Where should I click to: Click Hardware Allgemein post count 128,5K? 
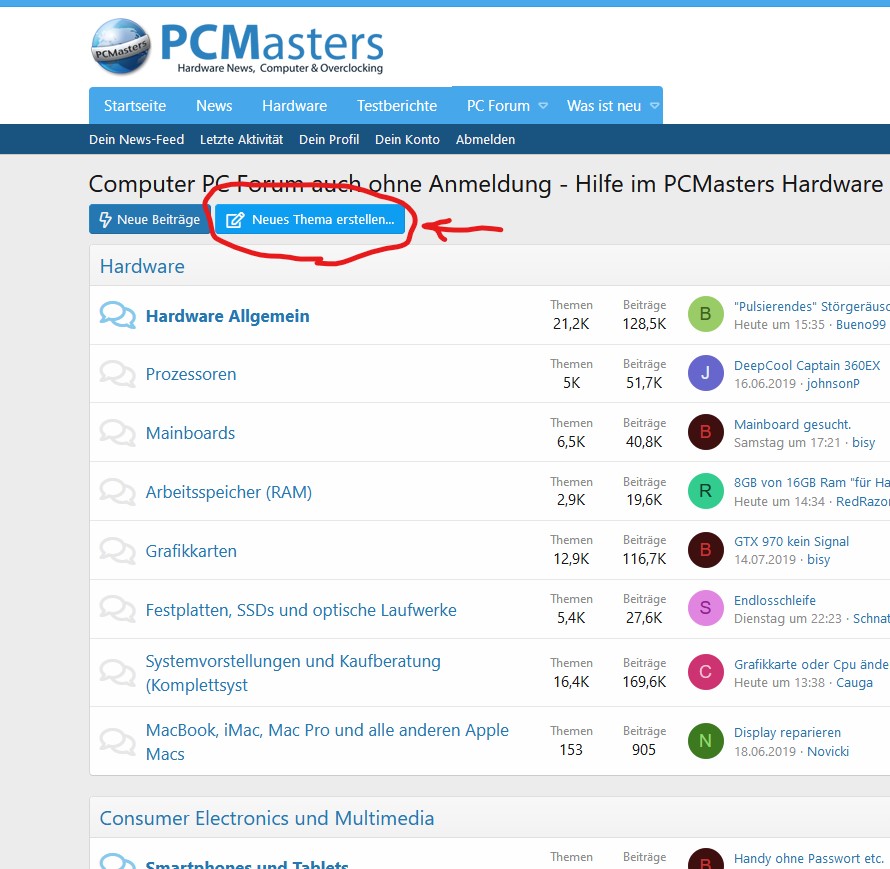(x=644, y=324)
